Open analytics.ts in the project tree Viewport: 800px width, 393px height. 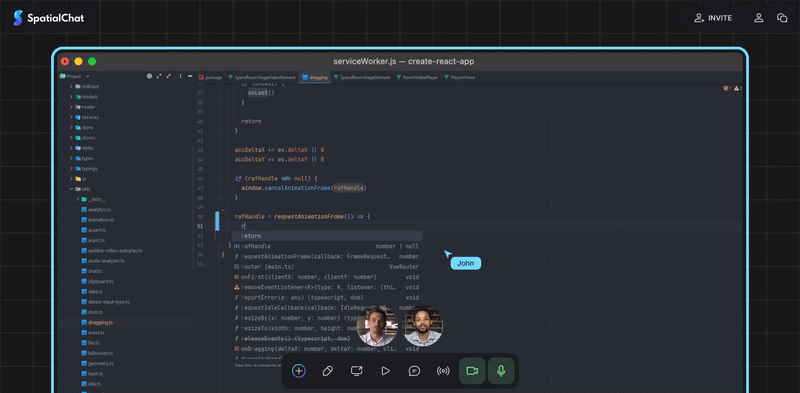point(96,210)
